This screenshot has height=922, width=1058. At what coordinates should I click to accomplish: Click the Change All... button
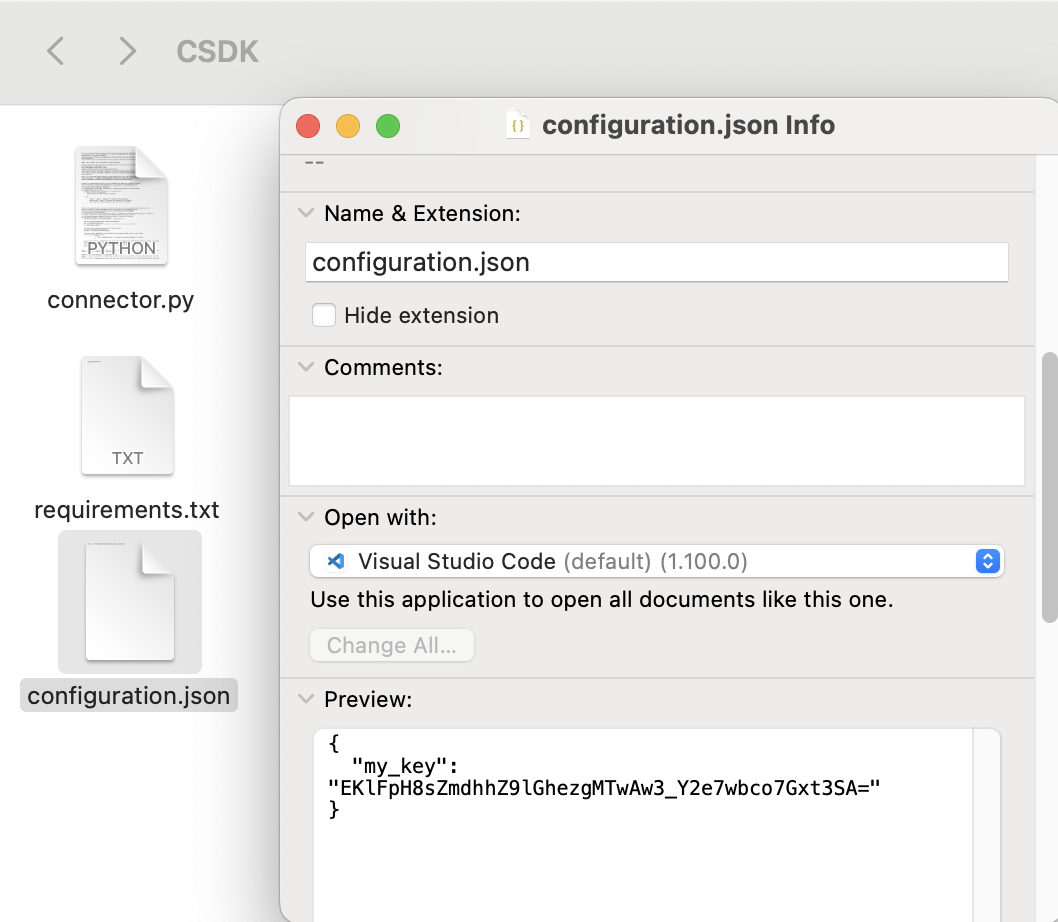coord(392,645)
